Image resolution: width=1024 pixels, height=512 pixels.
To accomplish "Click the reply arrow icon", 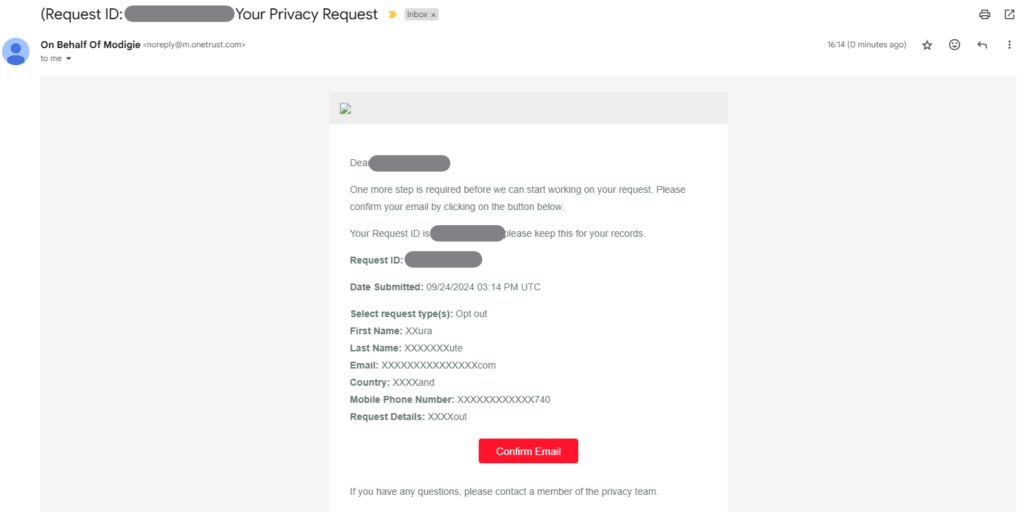I will point(982,45).
